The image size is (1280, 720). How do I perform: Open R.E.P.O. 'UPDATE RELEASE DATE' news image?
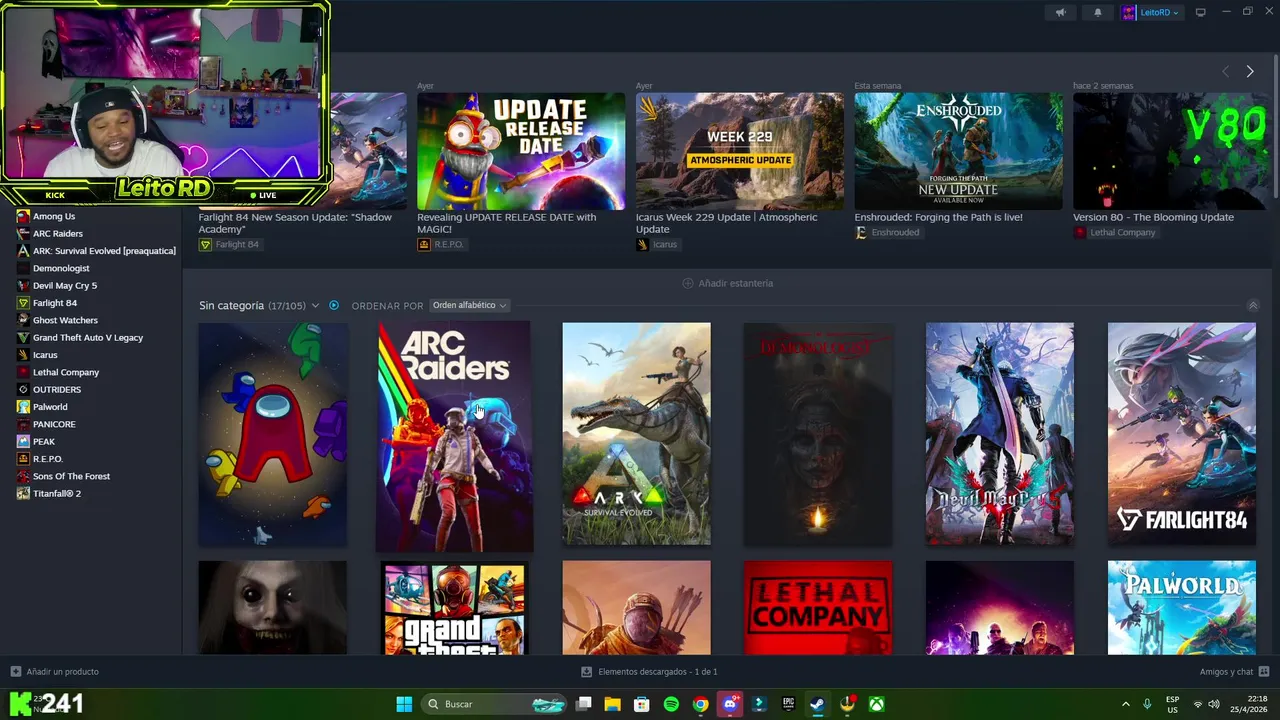pos(521,151)
